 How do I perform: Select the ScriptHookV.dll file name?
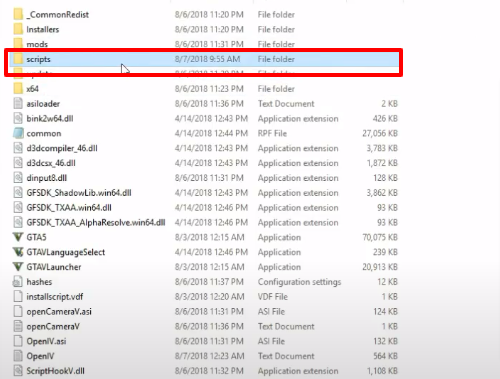pyautogui.click(x=55, y=371)
